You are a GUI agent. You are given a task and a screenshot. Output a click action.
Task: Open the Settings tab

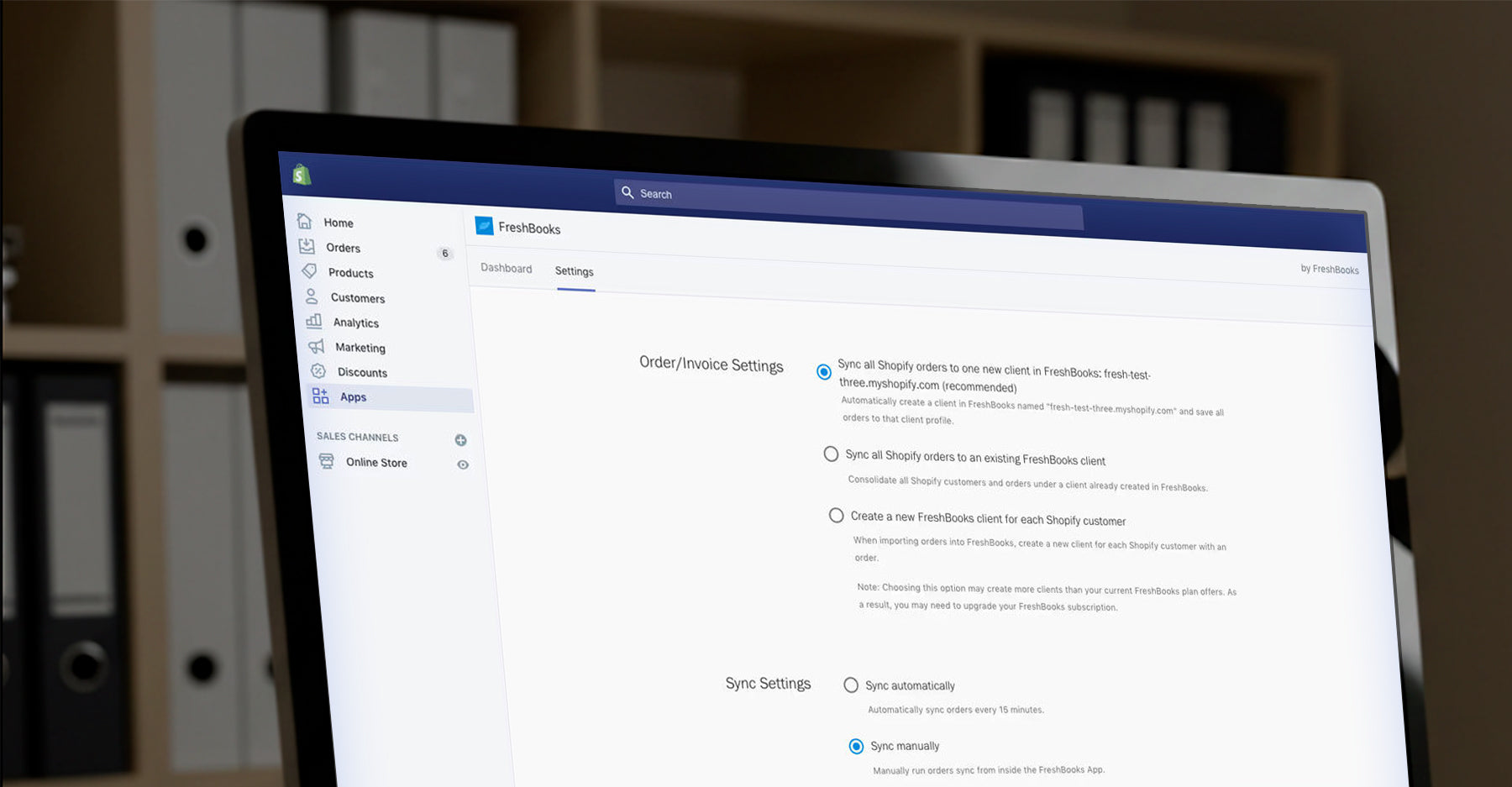[x=575, y=271]
